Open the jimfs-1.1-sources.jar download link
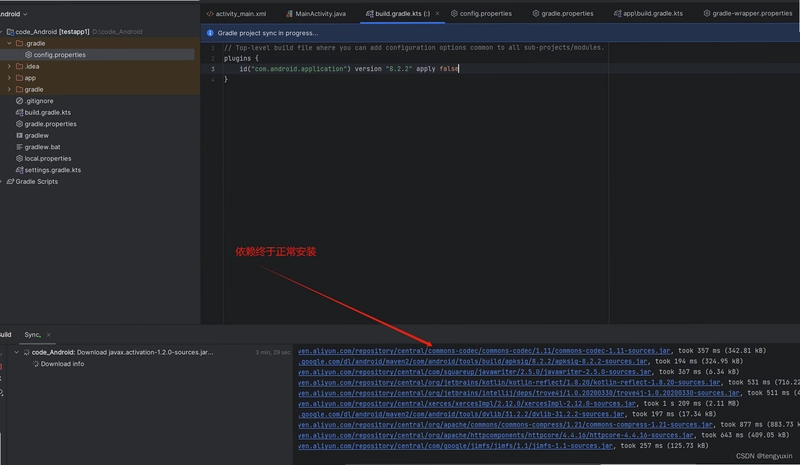 click(455, 446)
